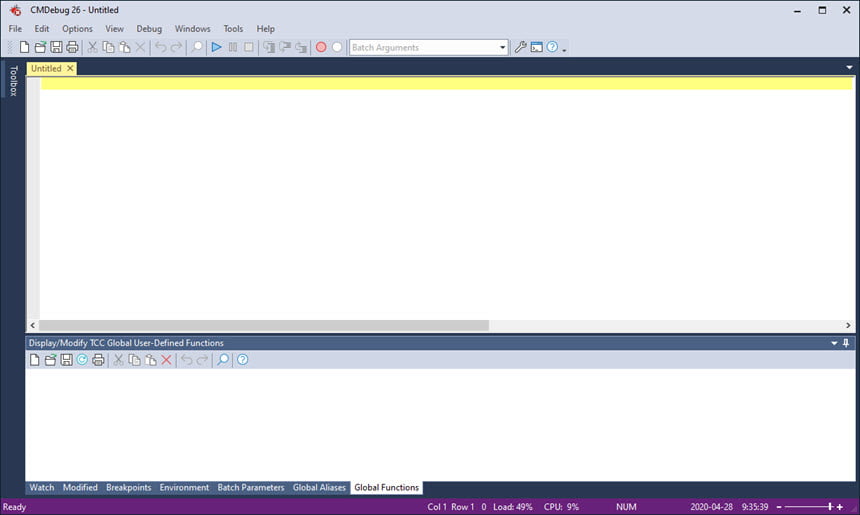Click the New file icon in main toolbar

(24, 47)
